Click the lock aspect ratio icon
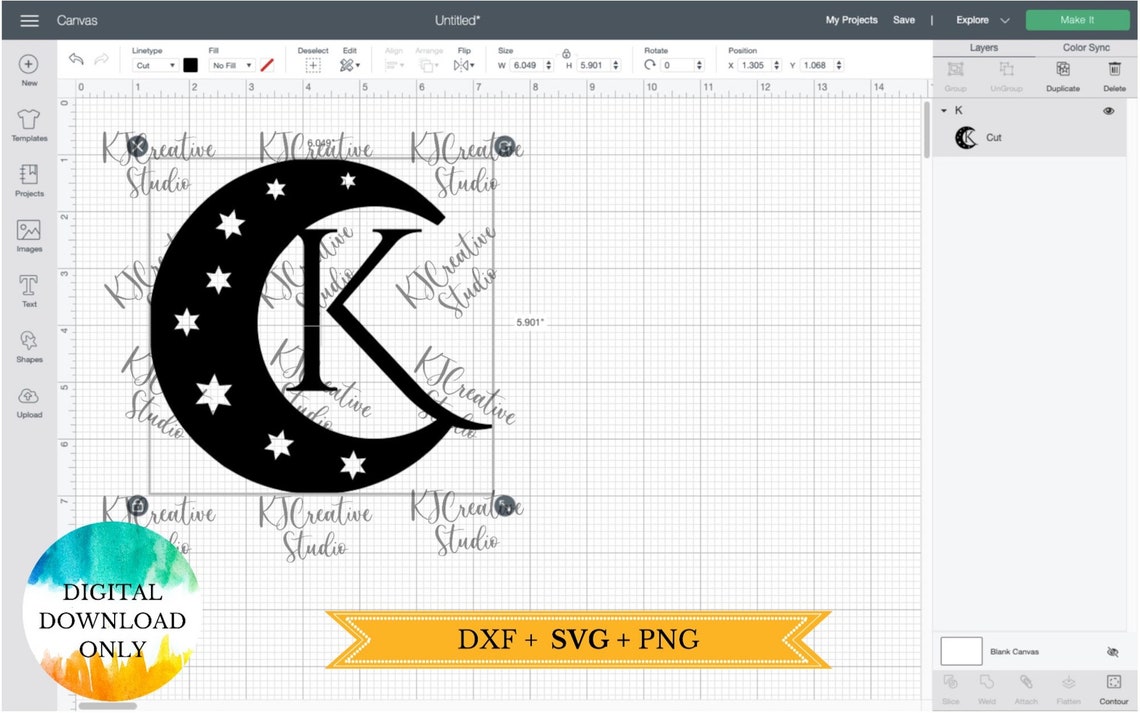1140x713 pixels. pyautogui.click(x=566, y=54)
